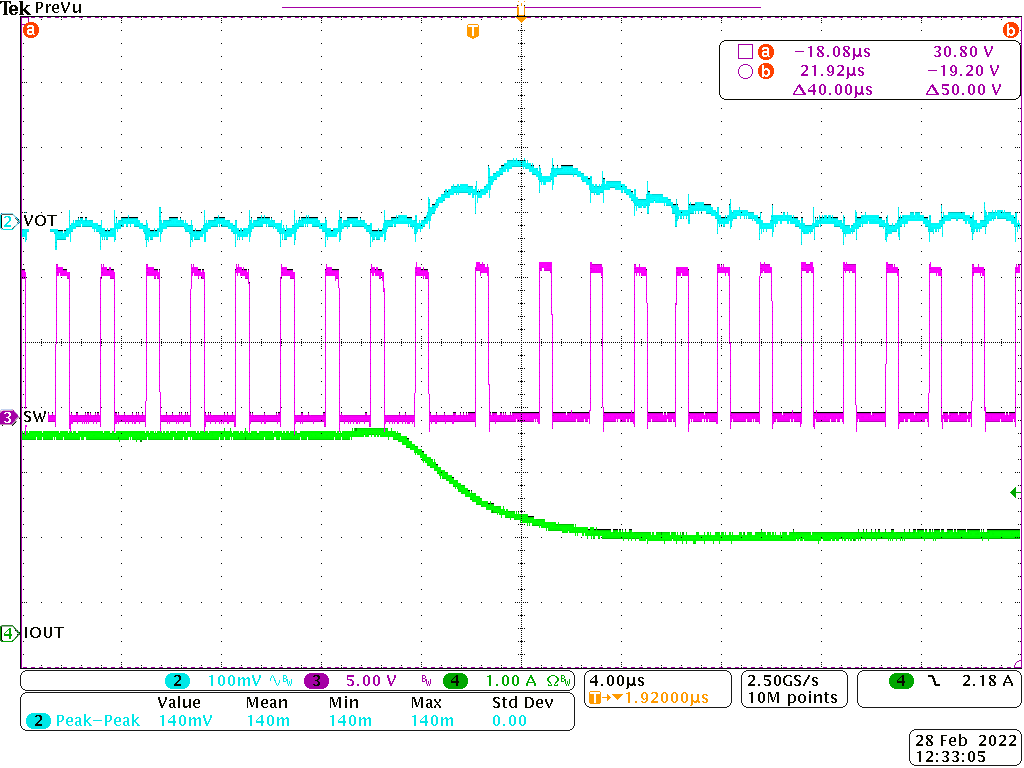Click the green trigger level arrow on right edge
Viewport: 1024px width, 768px height.
1015,492
